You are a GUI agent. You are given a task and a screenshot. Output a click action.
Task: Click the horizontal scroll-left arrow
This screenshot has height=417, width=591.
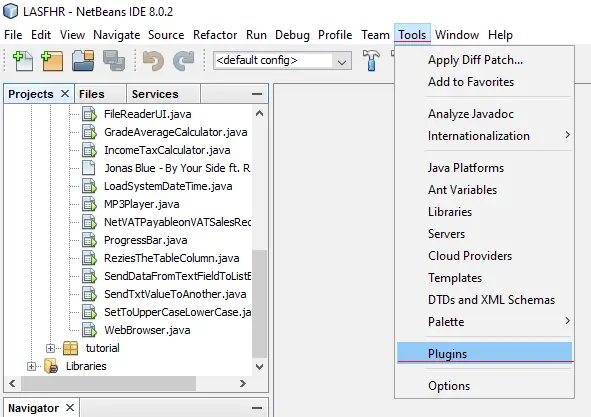(x=12, y=383)
